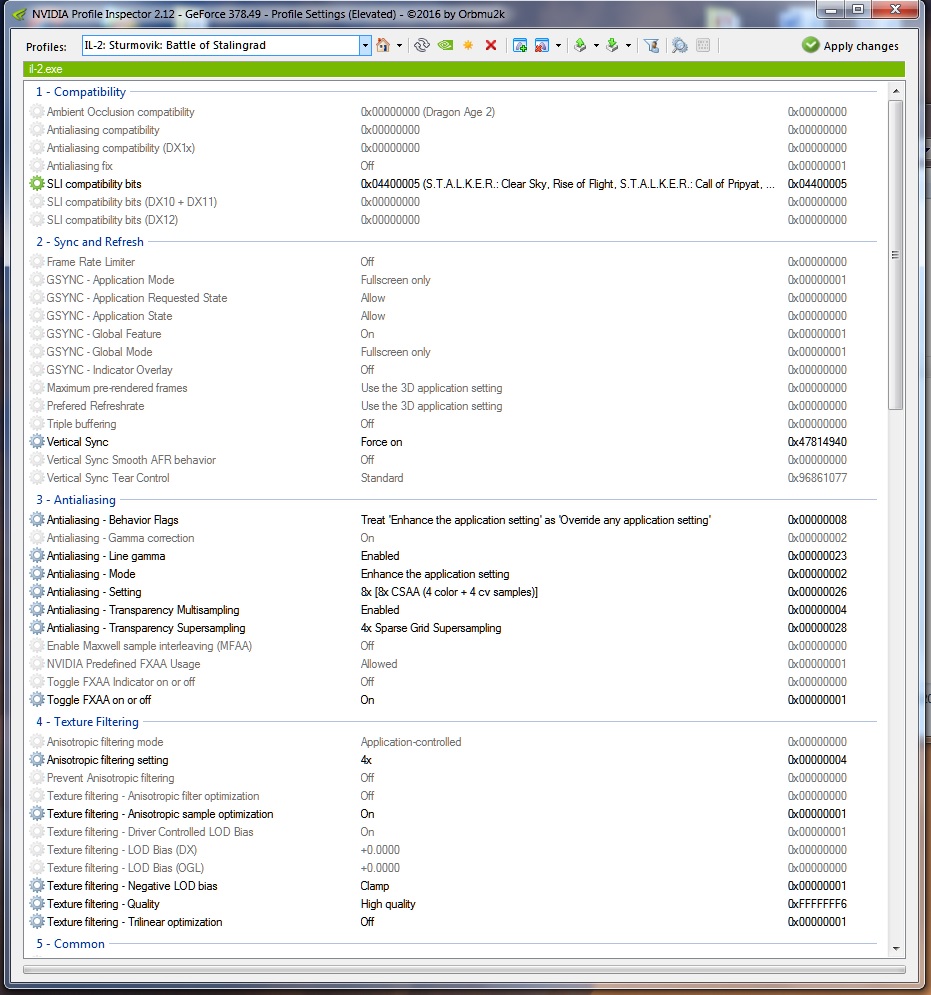
Task: Expand the dropdown arrow next to home icon
Action: click(x=399, y=46)
